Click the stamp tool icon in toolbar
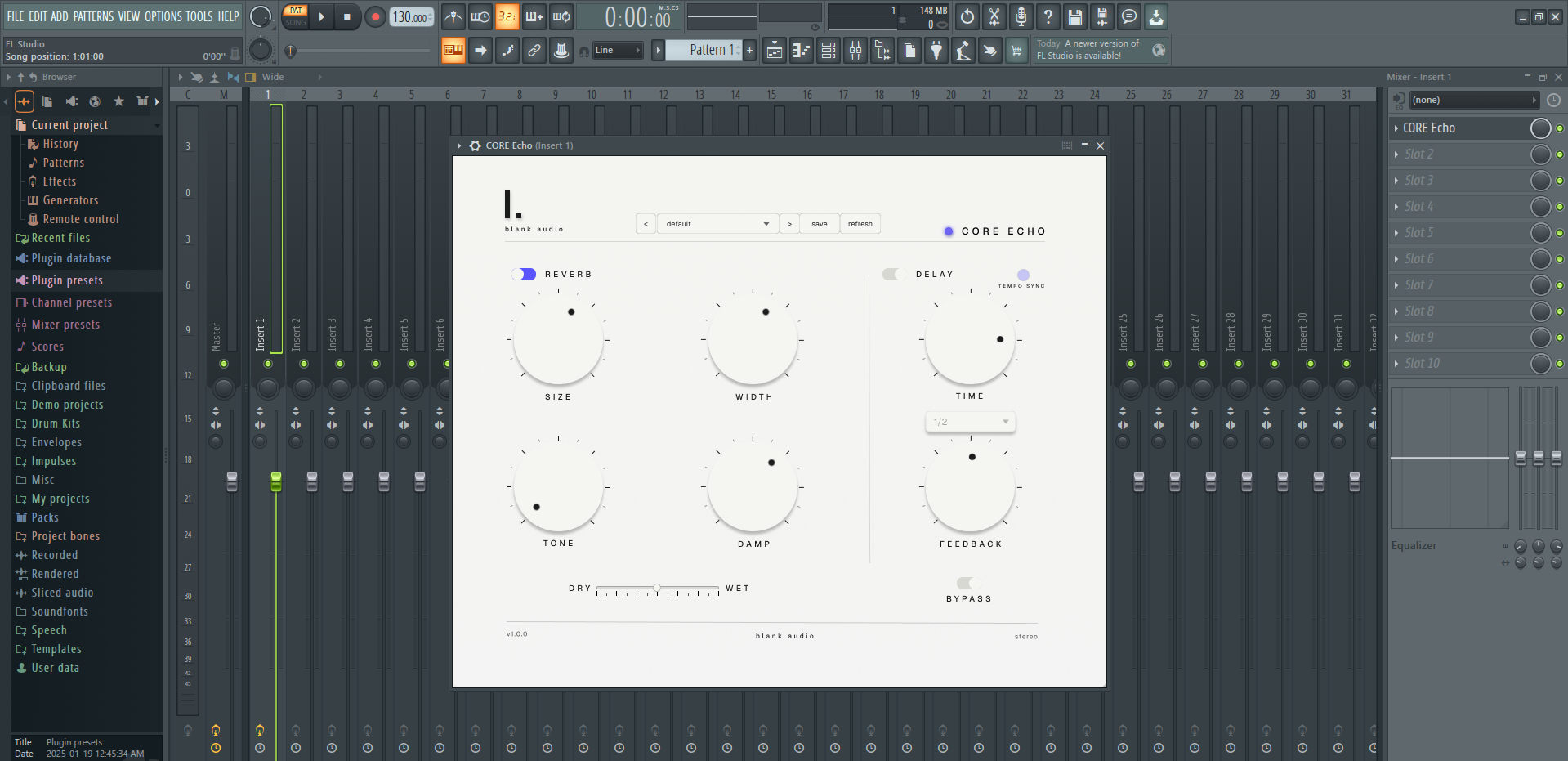The width and height of the screenshot is (1568, 761). [x=561, y=51]
